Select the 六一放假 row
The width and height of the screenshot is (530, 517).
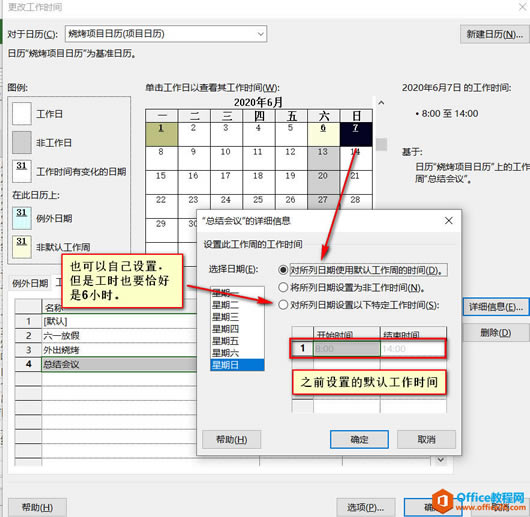click(x=119, y=336)
